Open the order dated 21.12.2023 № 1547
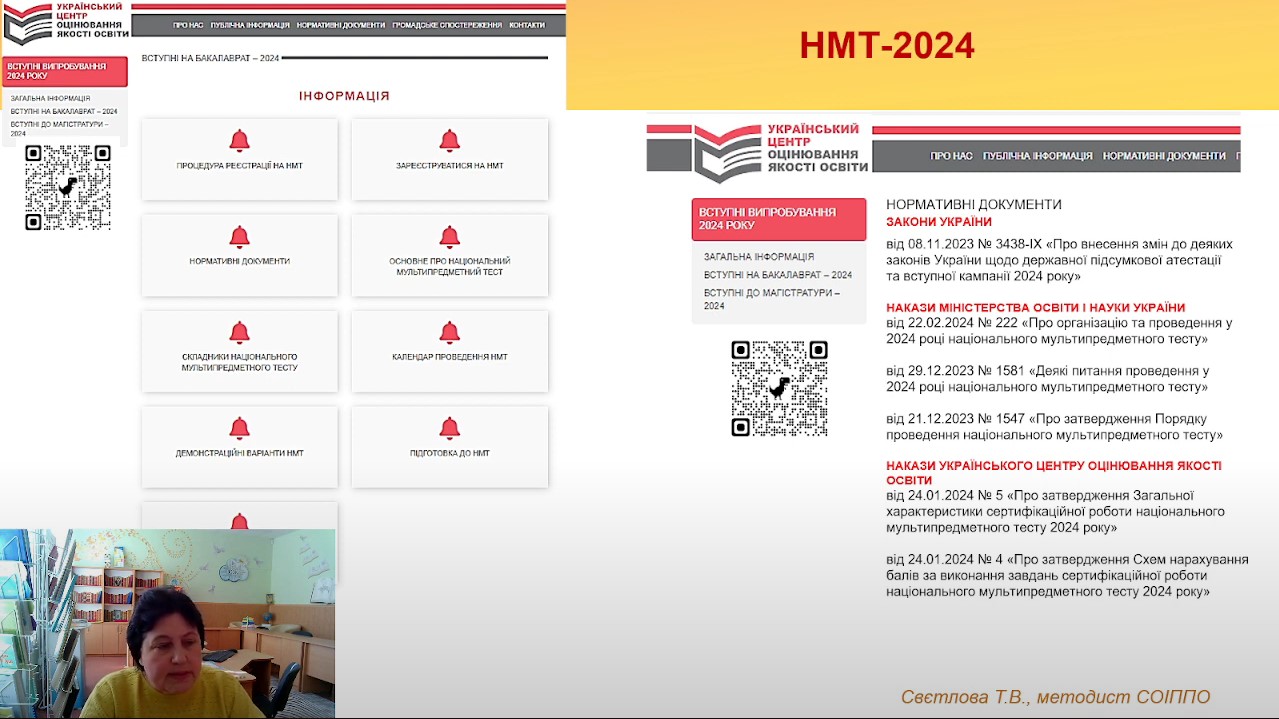The image size is (1279, 719). (1054, 427)
